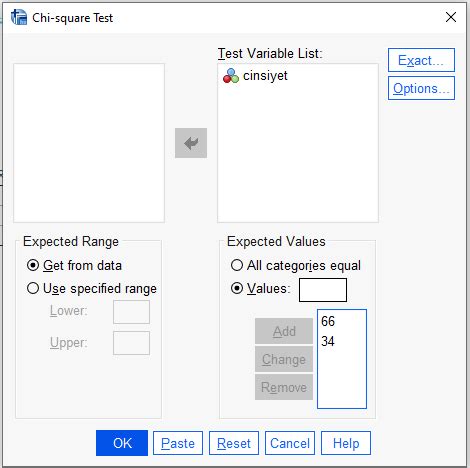470x468 pixels.
Task: Click the Add expected value button
Action: 284,331
